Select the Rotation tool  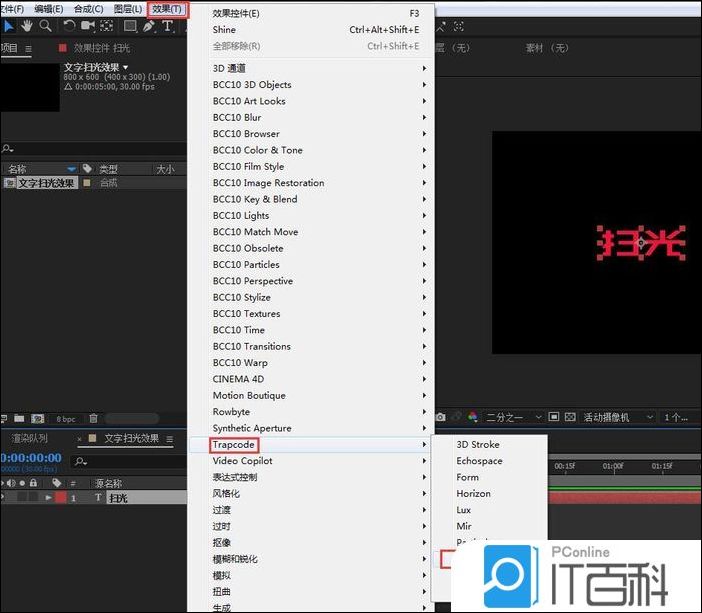pyautogui.click(x=69, y=26)
